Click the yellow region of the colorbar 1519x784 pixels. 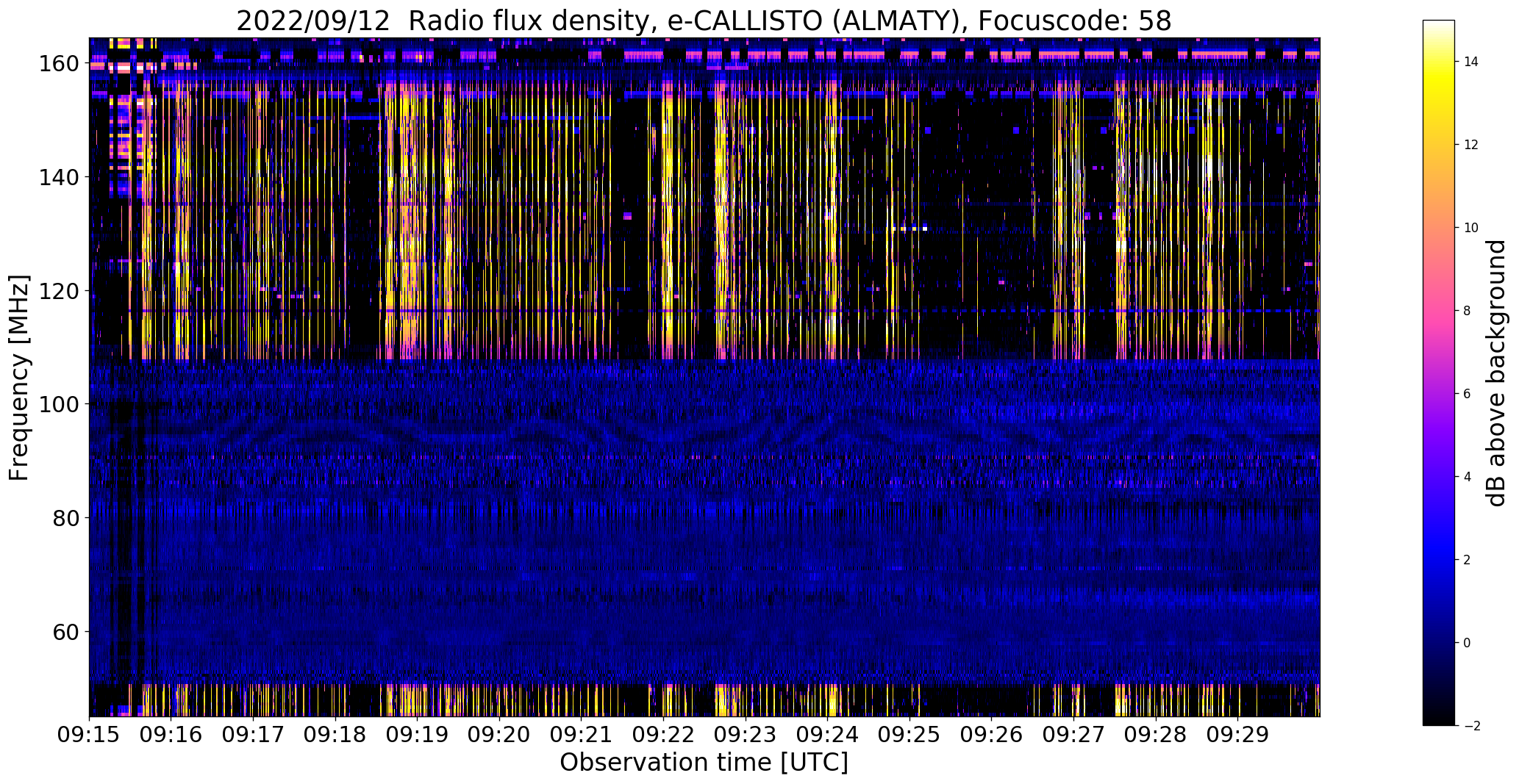click(1439, 88)
